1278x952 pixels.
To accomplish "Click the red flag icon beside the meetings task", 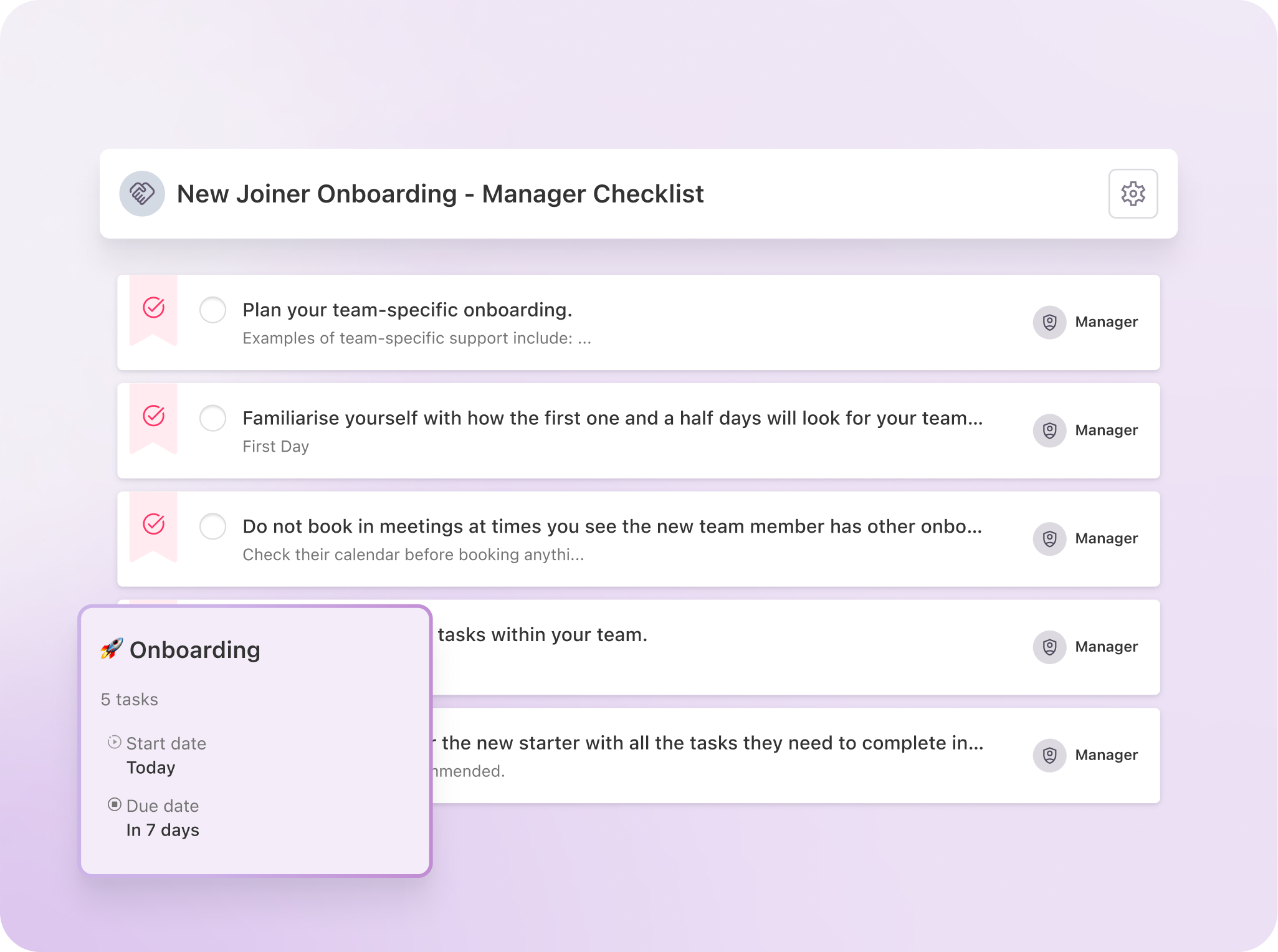I will point(153,526).
